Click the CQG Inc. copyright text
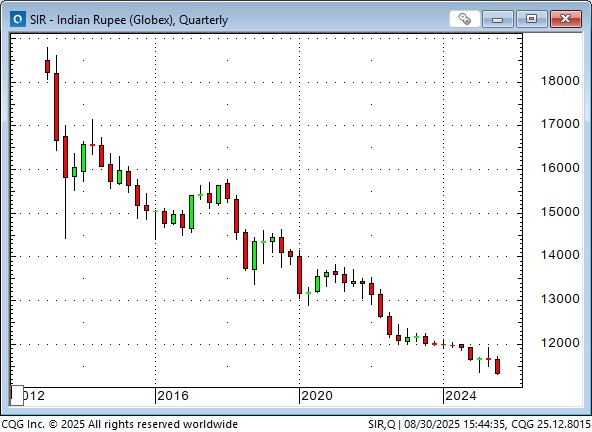This screenshot has width=592, height=432. pyautogui.click(x=119, y=424)
